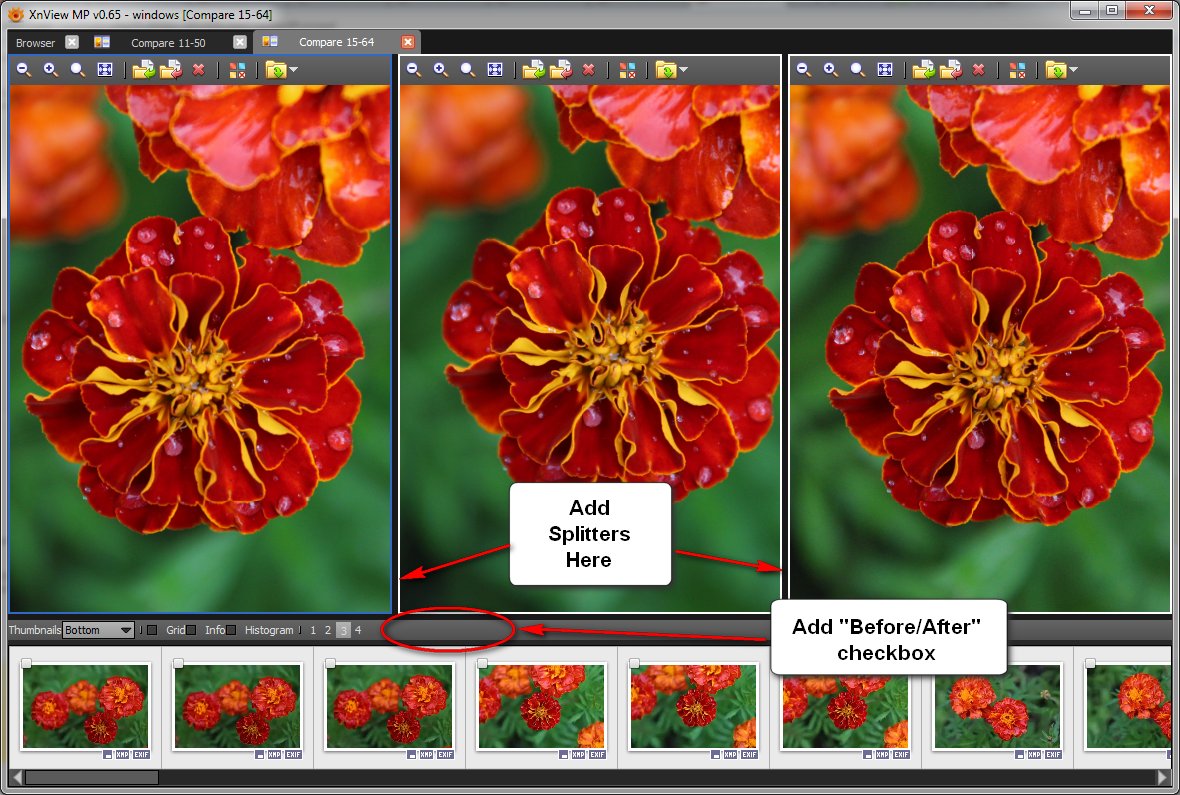Click red X delete icon in left pane
1180x795 pixels.
[198, 70]
